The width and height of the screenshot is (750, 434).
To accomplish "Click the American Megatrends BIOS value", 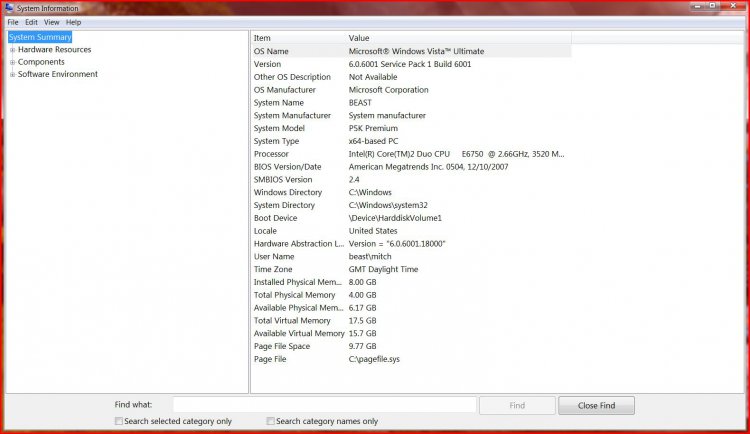I will pos(429,167).
